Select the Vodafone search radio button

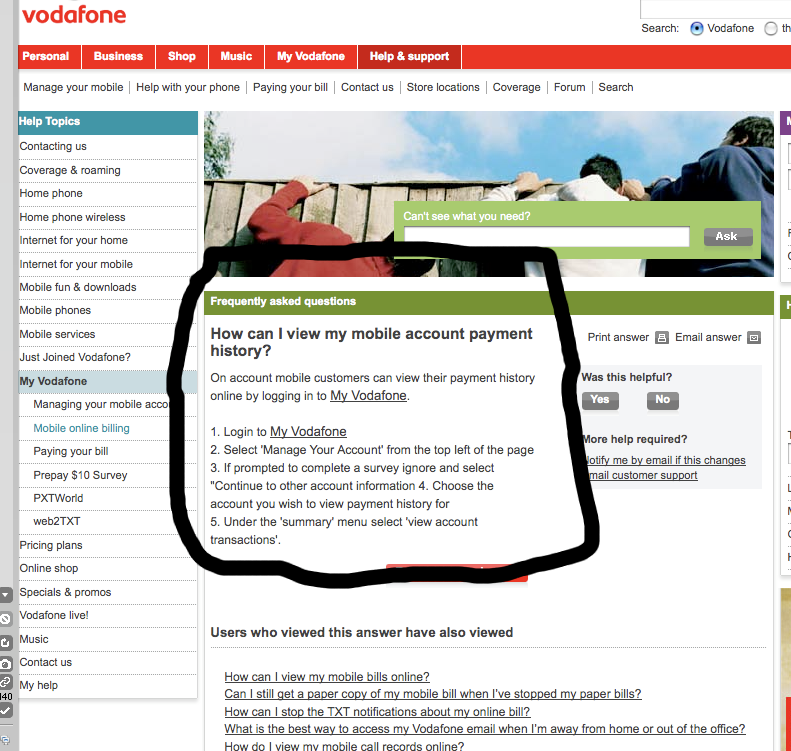coord(697,29)
